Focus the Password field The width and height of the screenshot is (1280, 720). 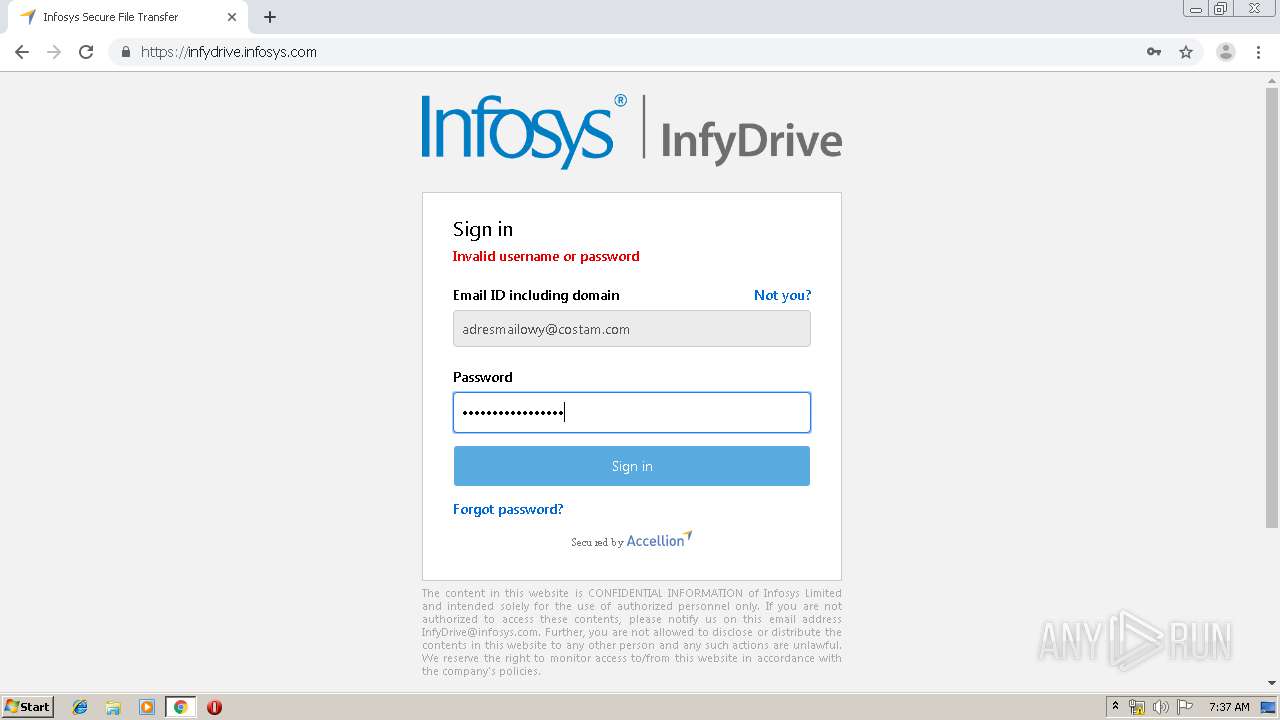click(x=632, y=412)
